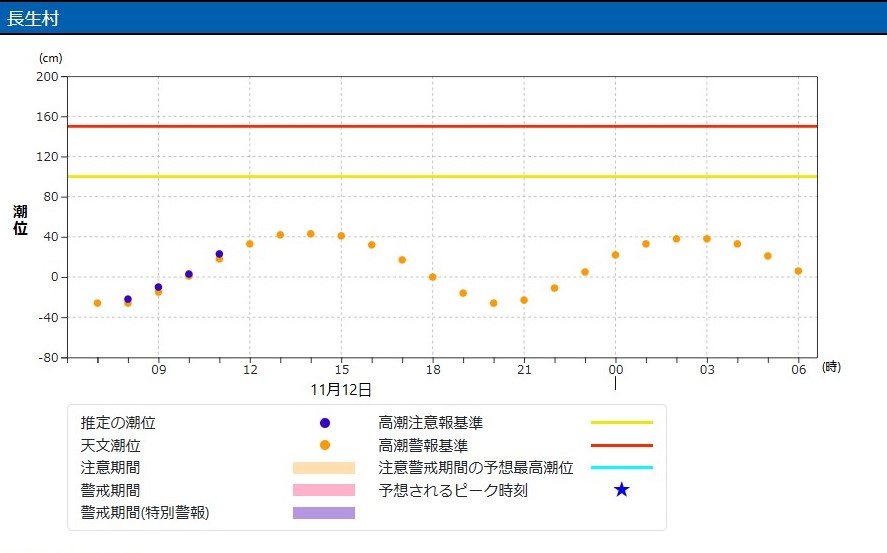This screenshot has height=553, width=887.
Task: Click the astronomical tide point at 03 o'clock
Action: click(707, 239)
